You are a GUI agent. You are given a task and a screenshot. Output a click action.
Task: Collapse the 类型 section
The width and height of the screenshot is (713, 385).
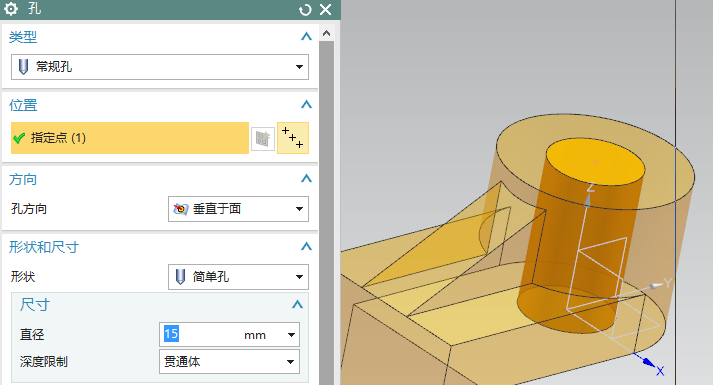coord(306,36)
